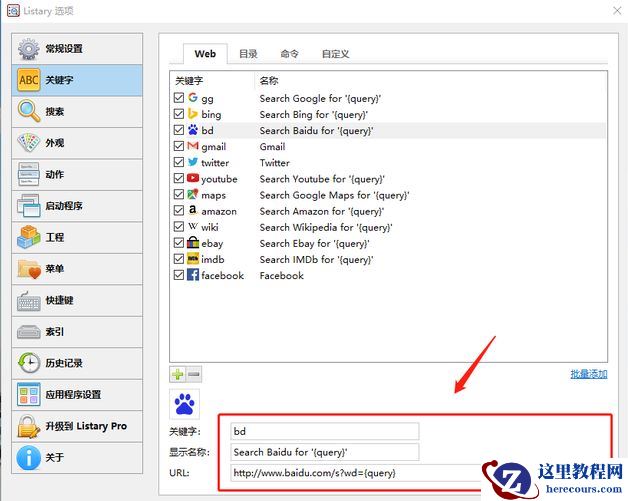
Task: Click the 批量添加 link
Action: [x=589, y=374]
